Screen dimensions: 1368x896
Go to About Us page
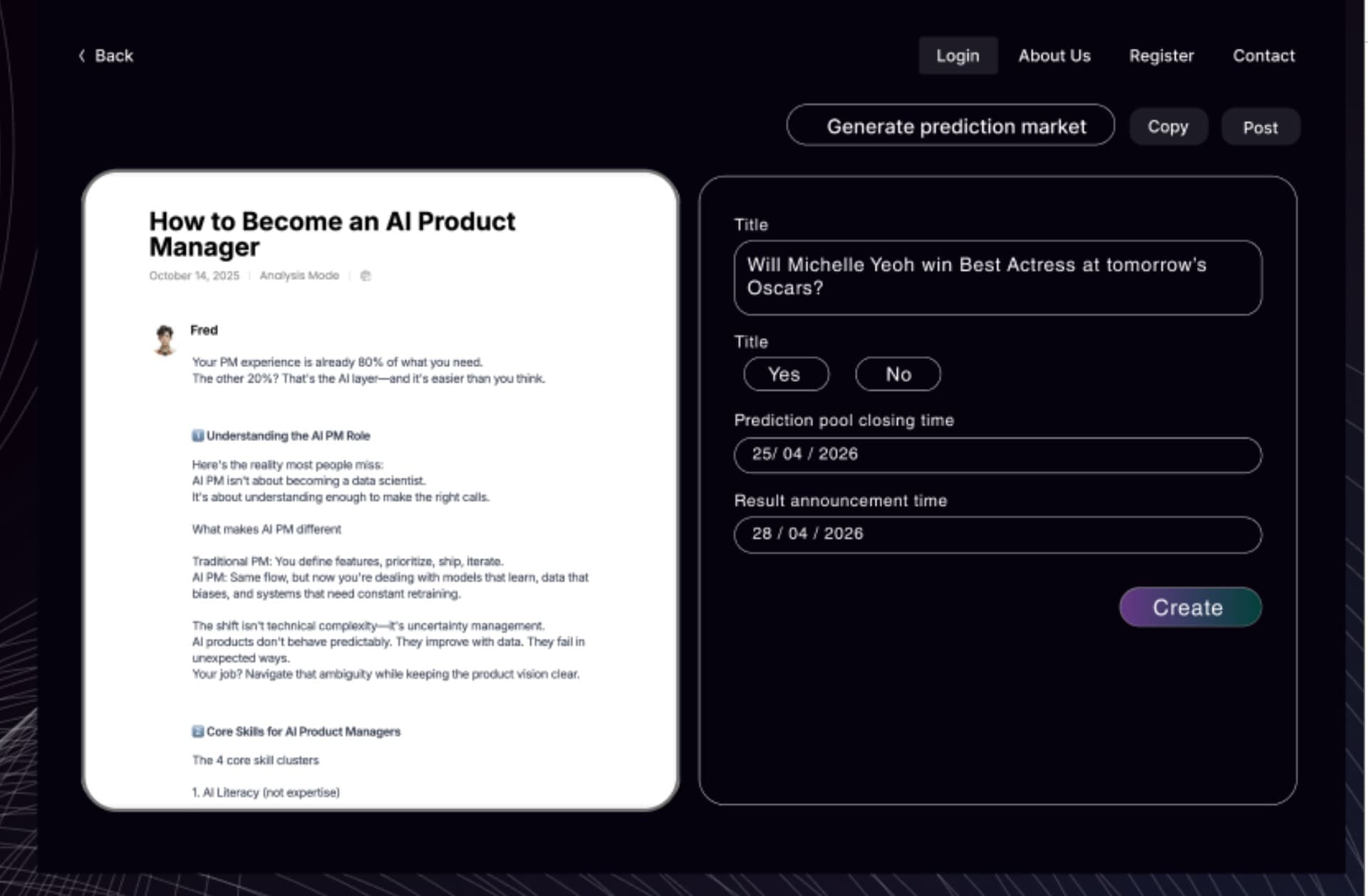pyautogui.click(x=1054, y=56)
